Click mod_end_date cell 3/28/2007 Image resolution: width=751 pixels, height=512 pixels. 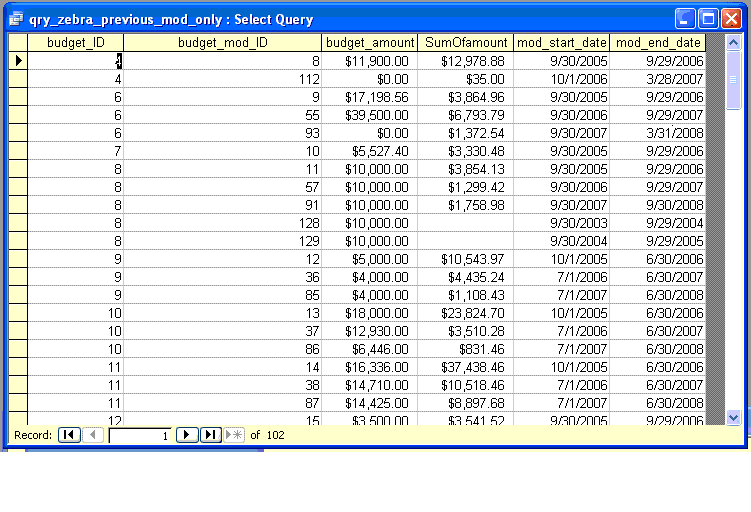[658, 79]
